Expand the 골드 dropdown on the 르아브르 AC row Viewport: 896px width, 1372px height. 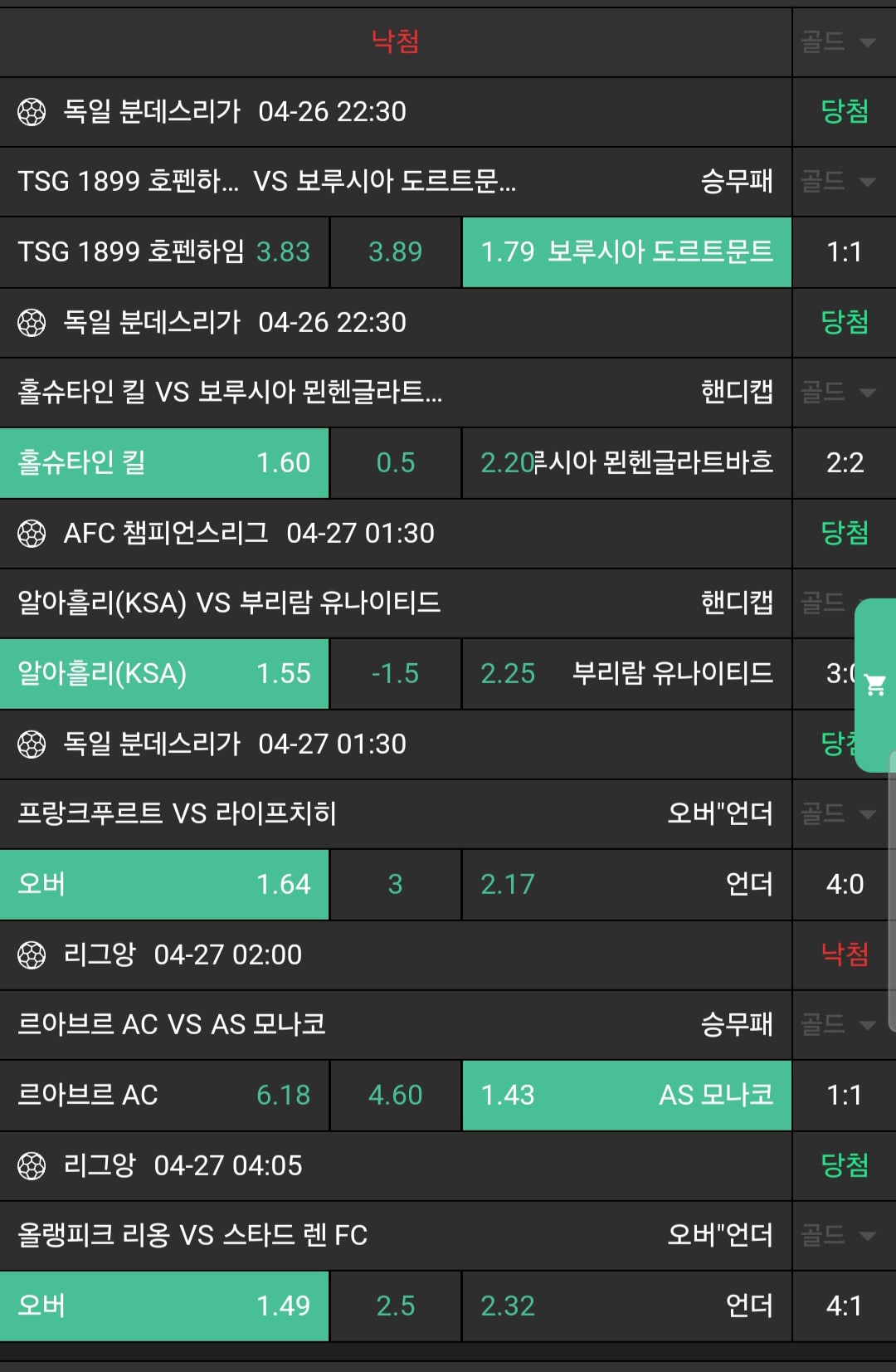pos(840,1024)
